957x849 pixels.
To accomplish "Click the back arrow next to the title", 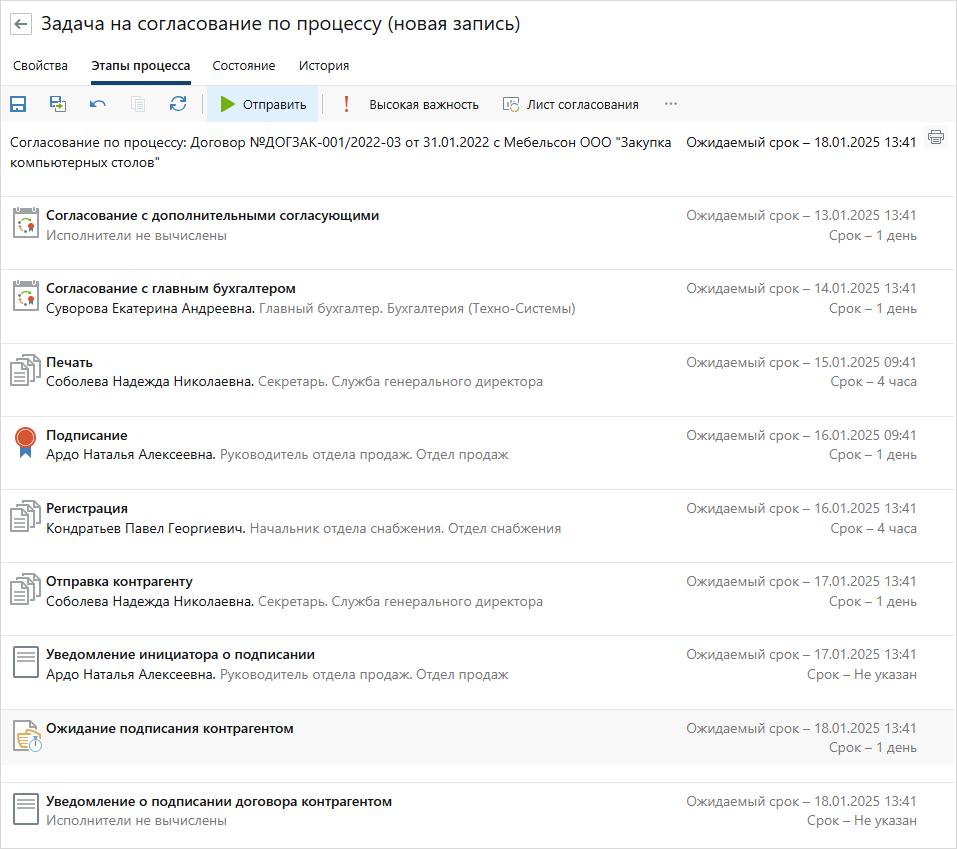I will click(x=21, y=24).
